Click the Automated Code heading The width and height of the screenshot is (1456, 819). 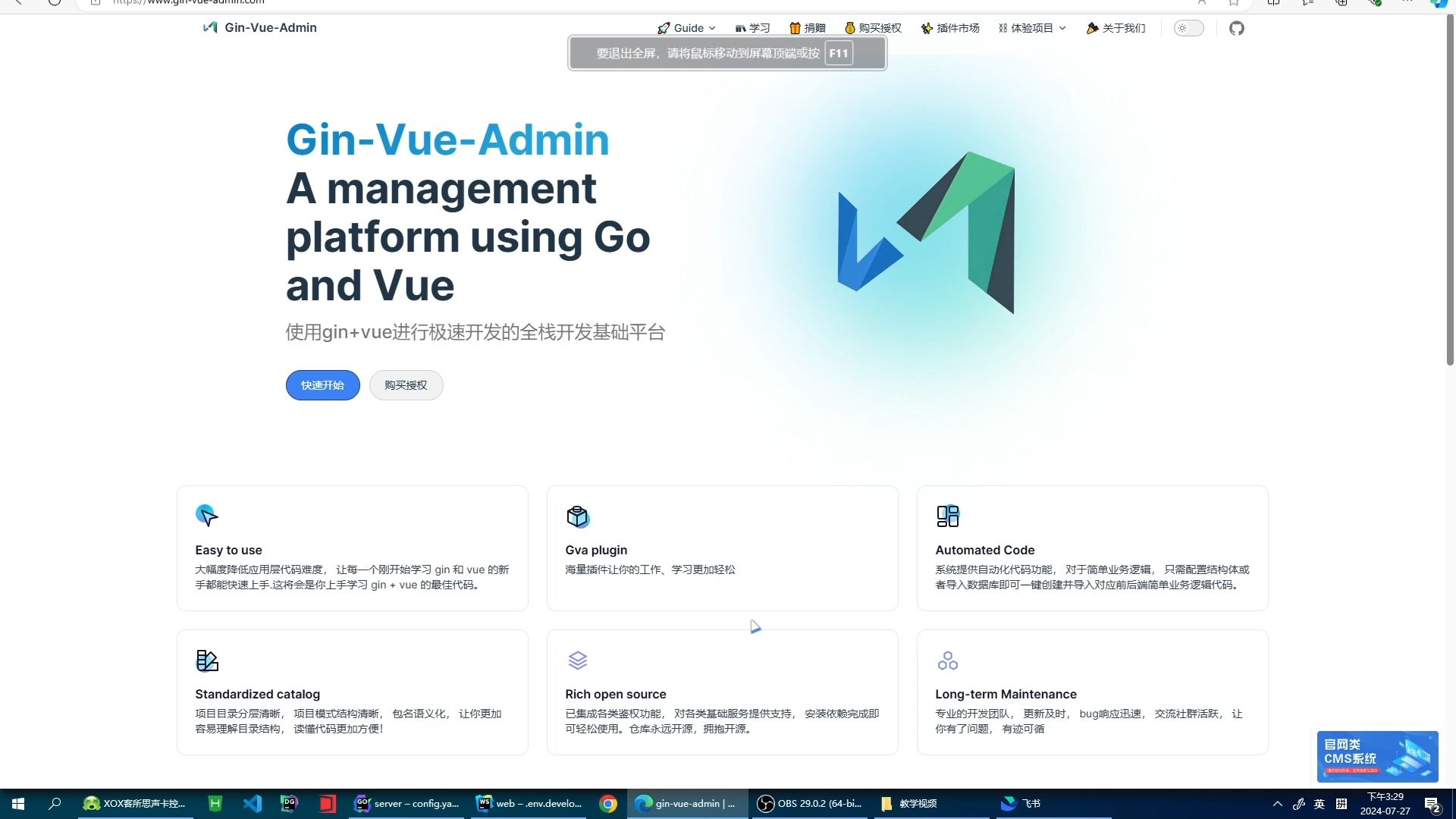(x=985, y=550)
